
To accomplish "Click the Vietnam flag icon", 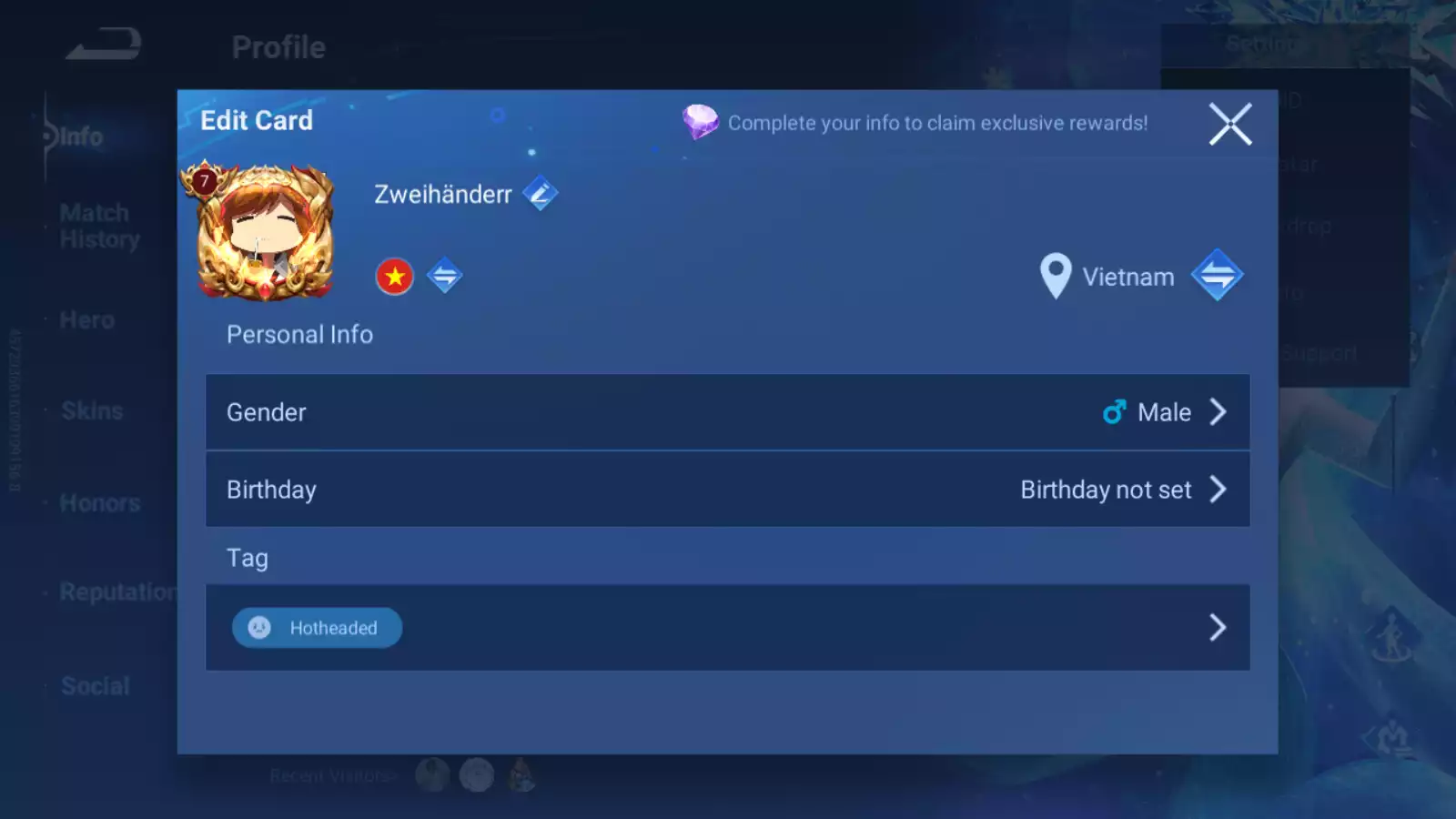I will 395,276.
